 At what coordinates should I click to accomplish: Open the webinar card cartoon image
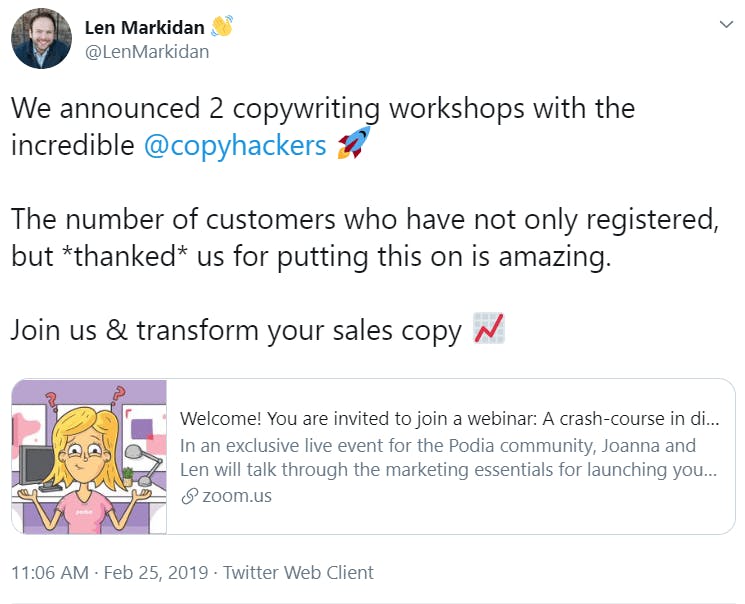click(89, 457)
